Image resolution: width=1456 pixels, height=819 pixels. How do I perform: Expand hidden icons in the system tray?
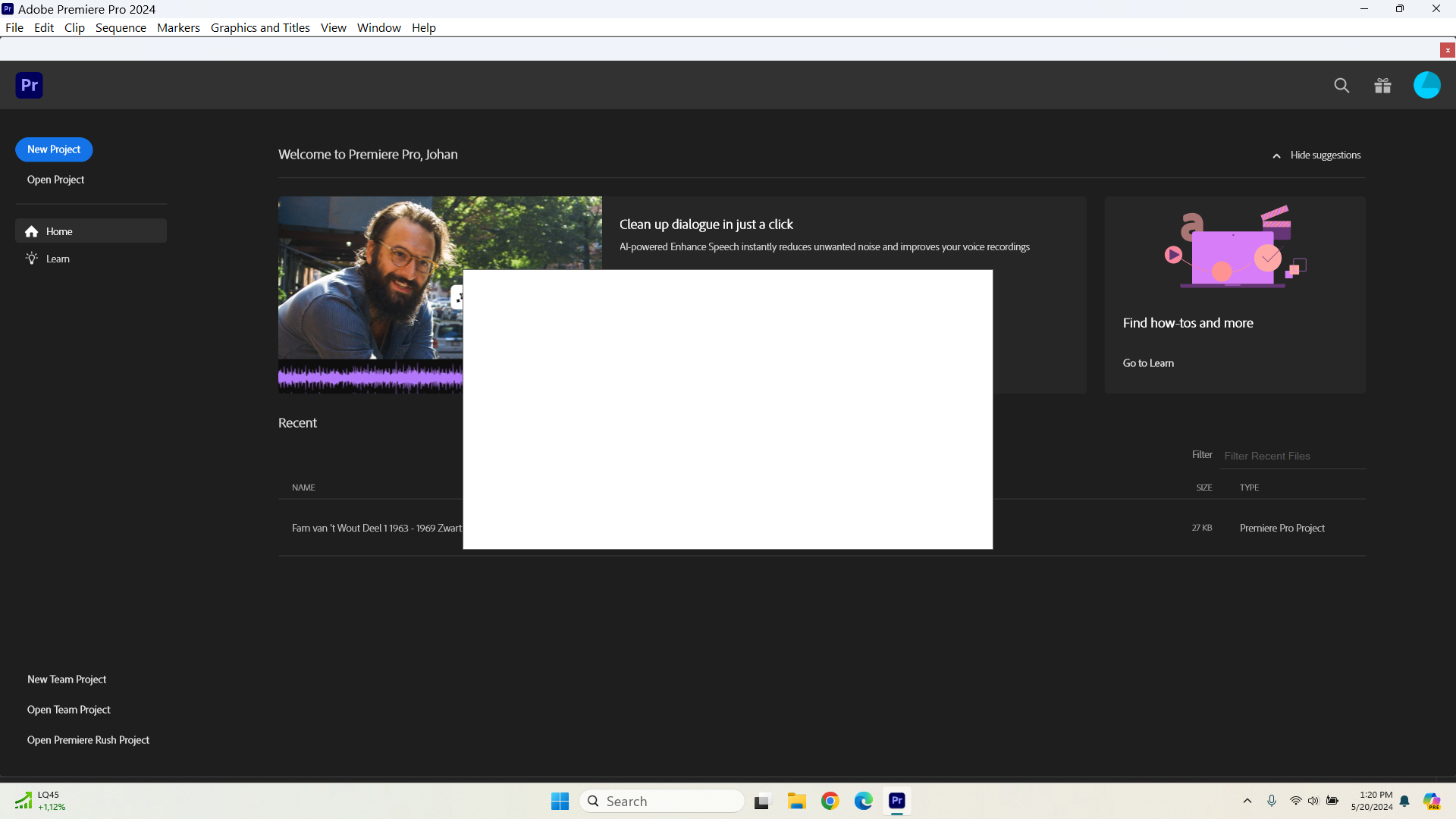[x=1247, y=801]
